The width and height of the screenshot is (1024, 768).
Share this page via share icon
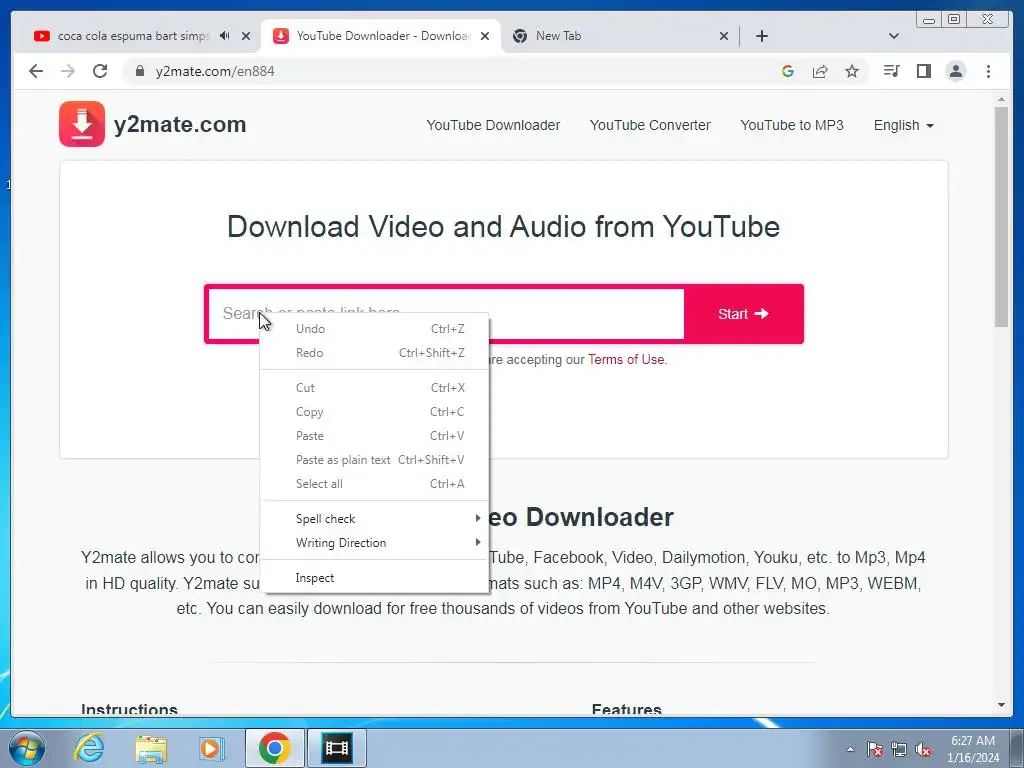point(820,71)
